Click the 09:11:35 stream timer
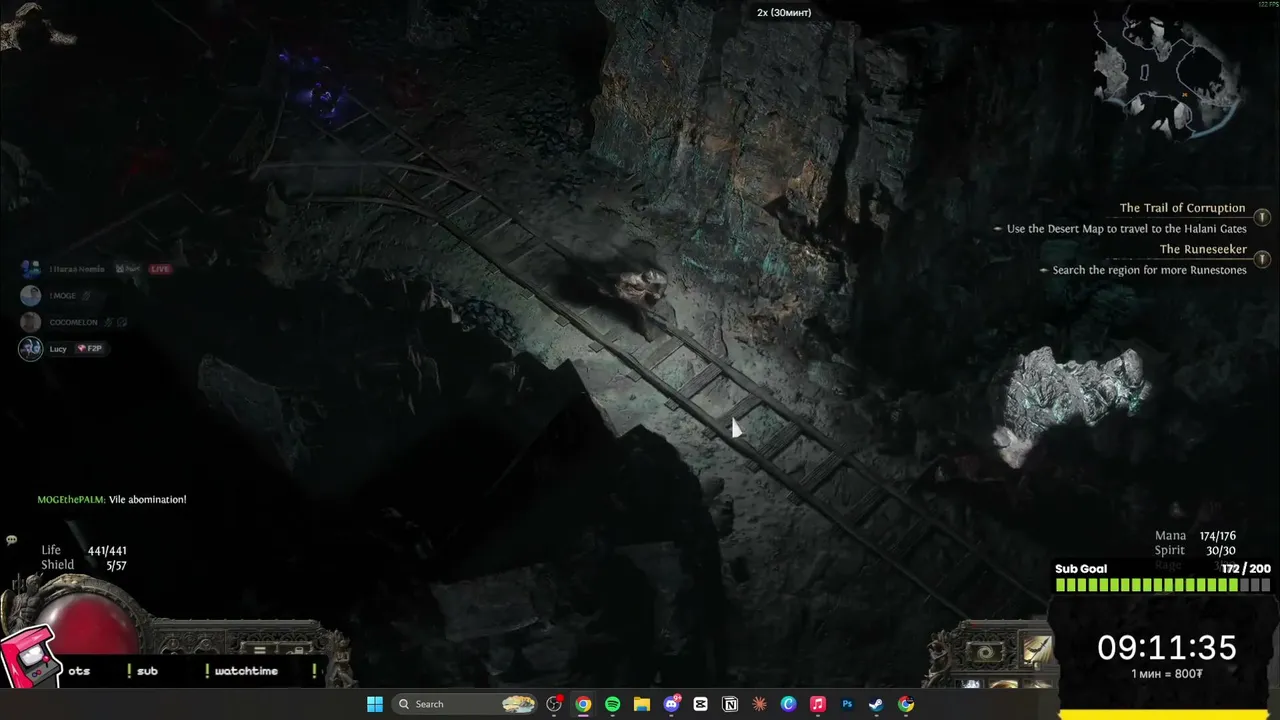Viewport: 1280px width, 720px height. (1167, 647)
